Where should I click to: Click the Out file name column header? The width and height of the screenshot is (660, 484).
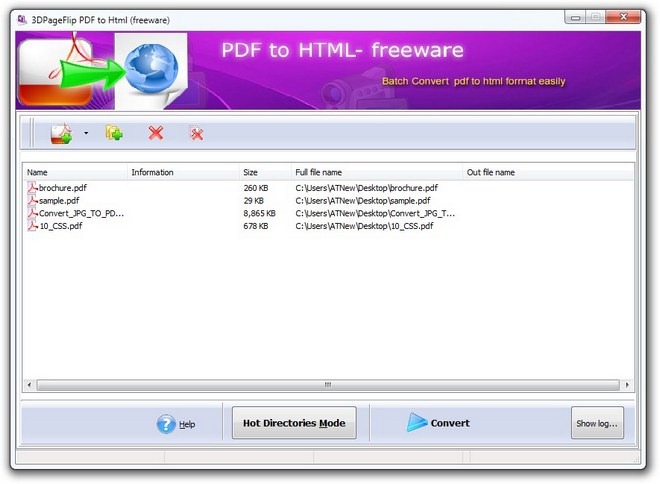click(547, 172)
